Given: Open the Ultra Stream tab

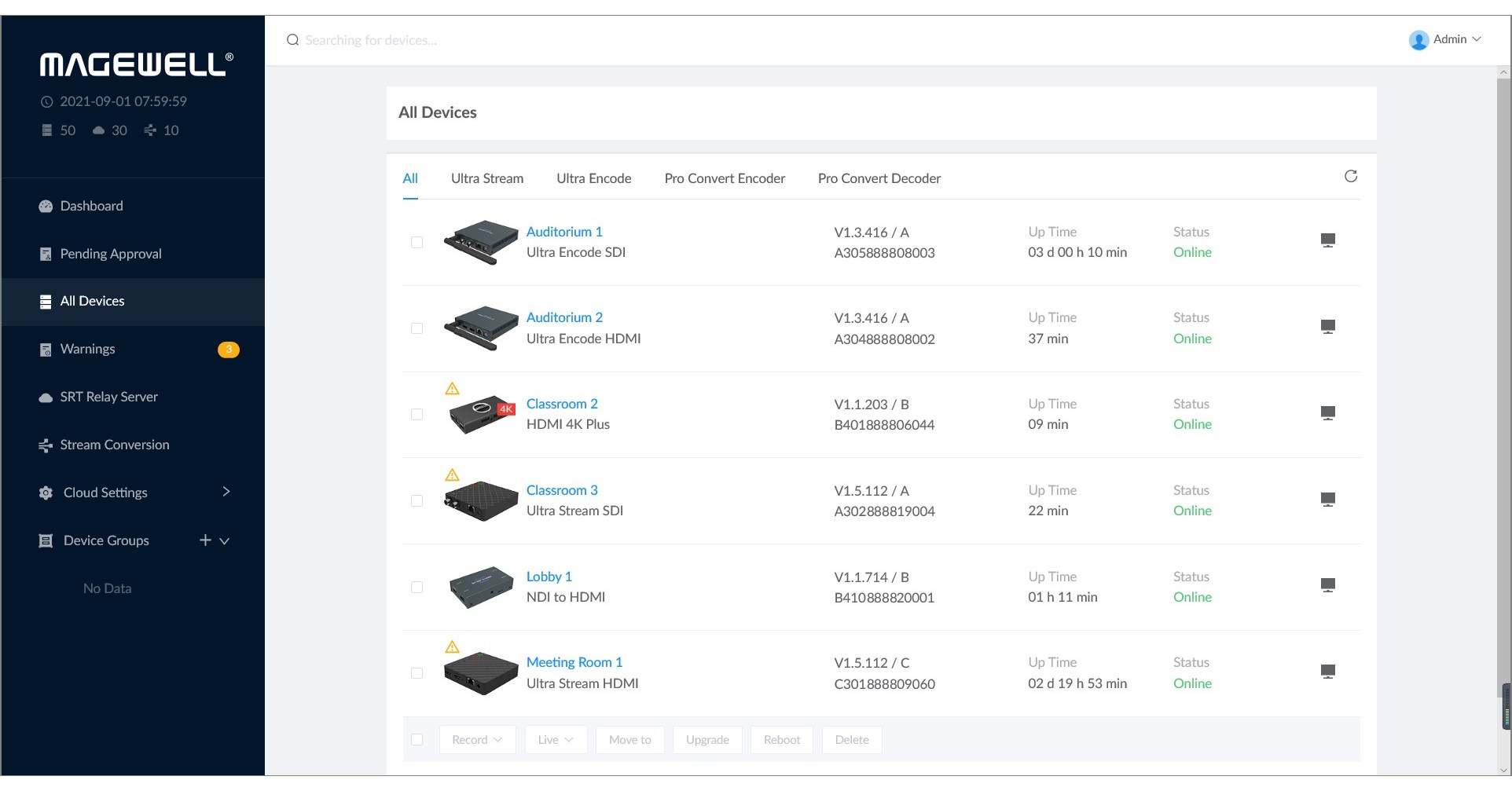Looking at the screenshot, I should 486,178.
